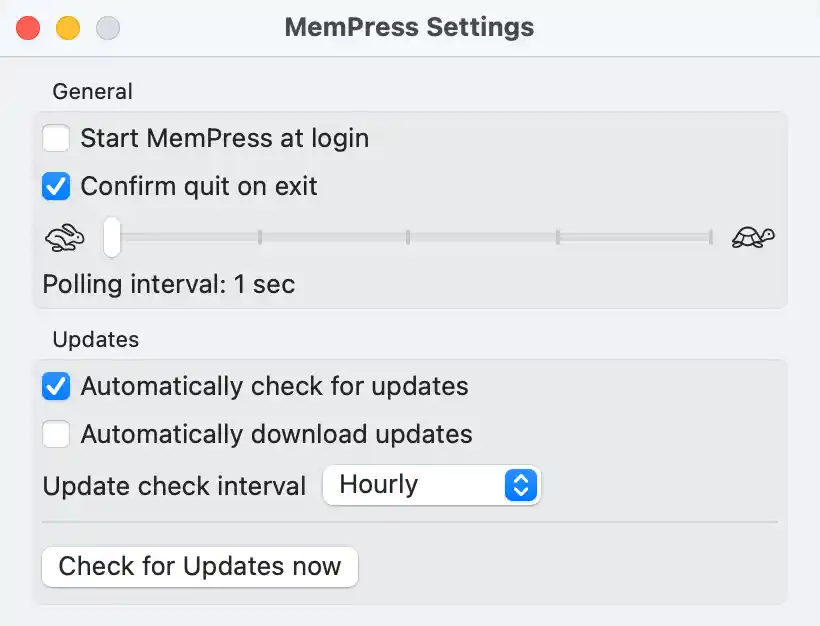Click the rabbit icon for fastest polling
820x626 pixels.
65,237
